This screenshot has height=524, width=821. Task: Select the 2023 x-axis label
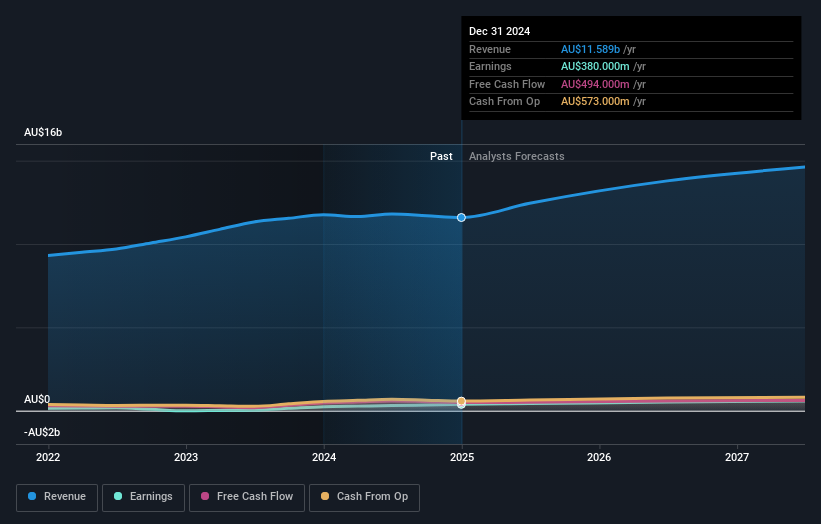point(186,458)
